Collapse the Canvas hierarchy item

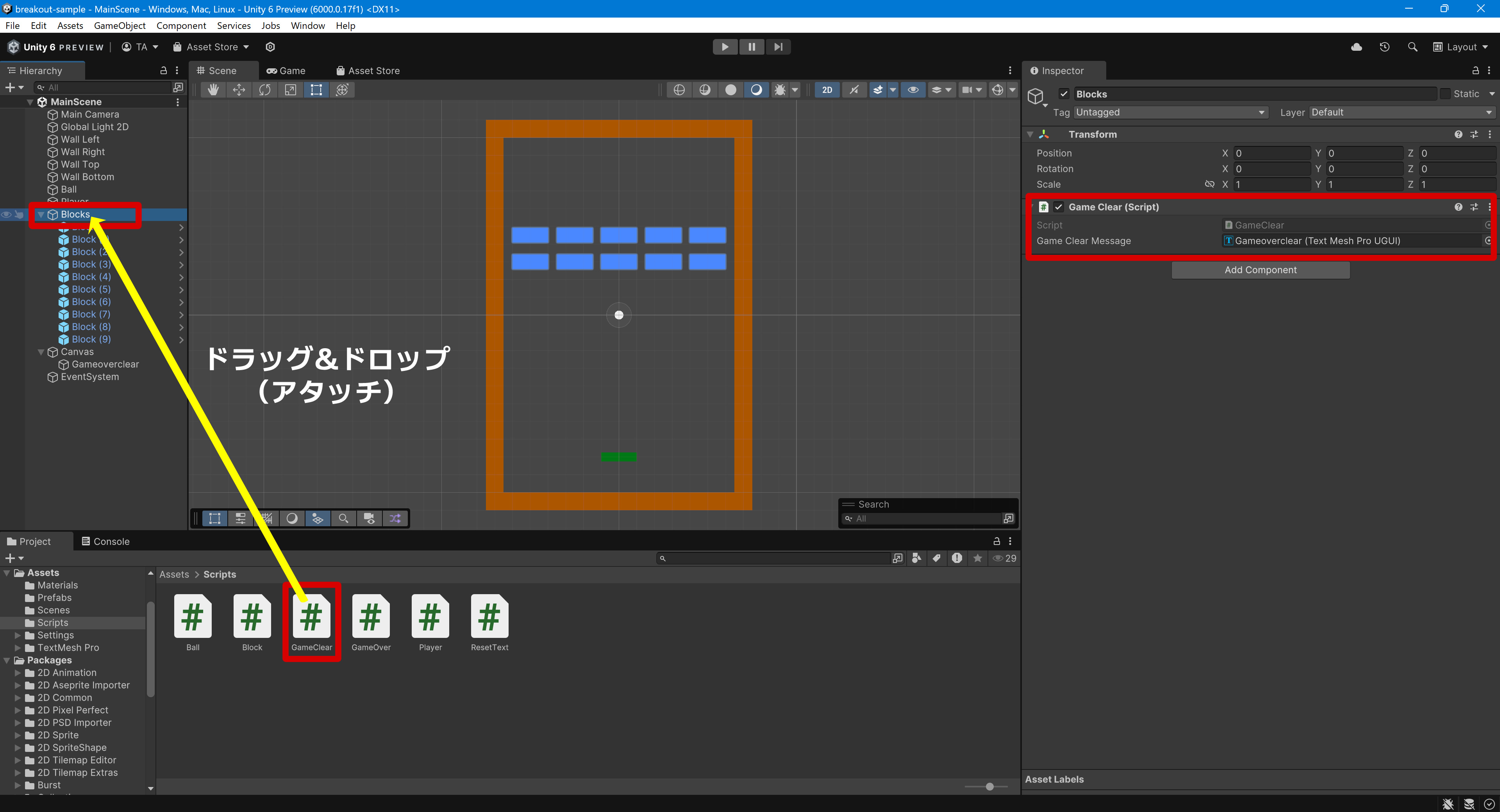pos(41,352)
